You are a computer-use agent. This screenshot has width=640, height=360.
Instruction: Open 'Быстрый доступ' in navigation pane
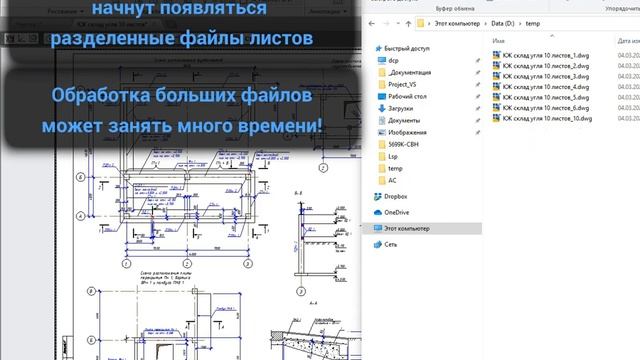407,49
